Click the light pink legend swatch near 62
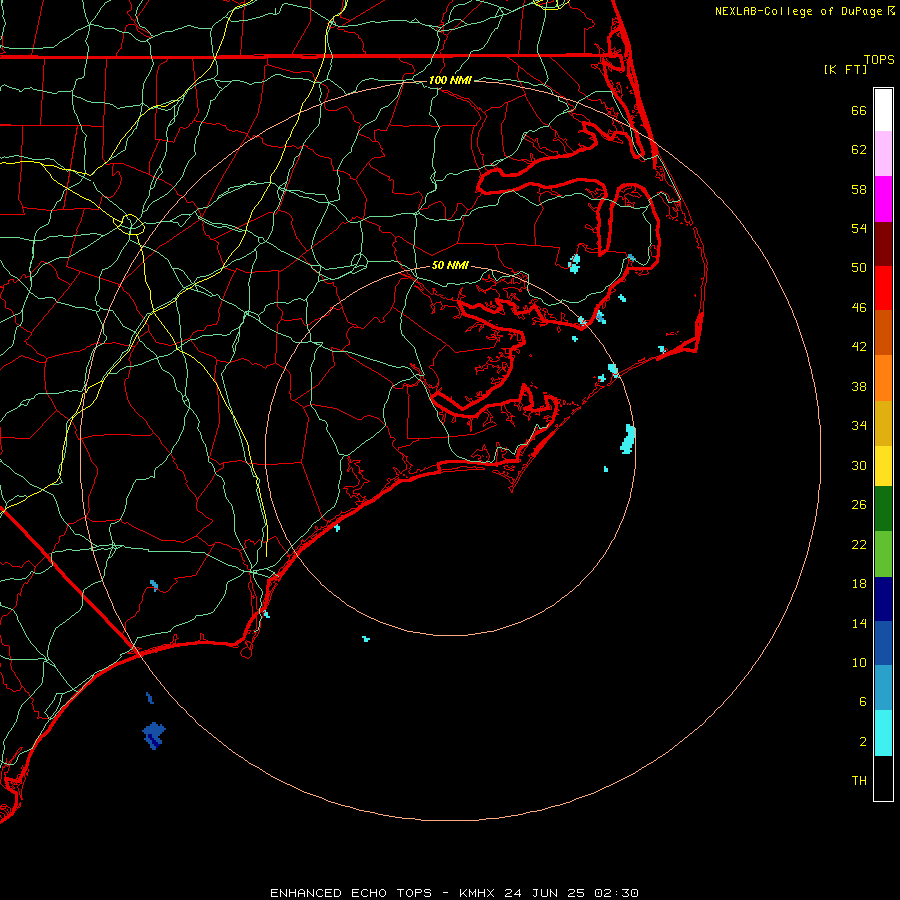The width and height of the screenshot is (900, 900). coord(883,153)
